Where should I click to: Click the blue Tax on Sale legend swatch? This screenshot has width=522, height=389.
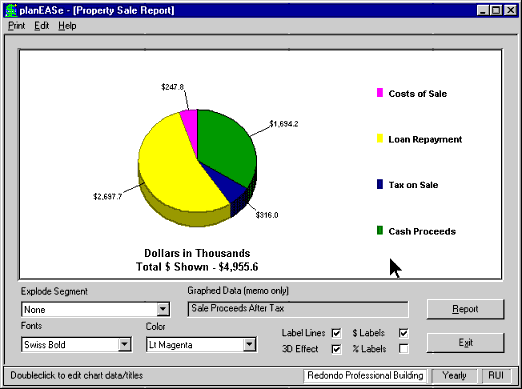coord(380,184)
